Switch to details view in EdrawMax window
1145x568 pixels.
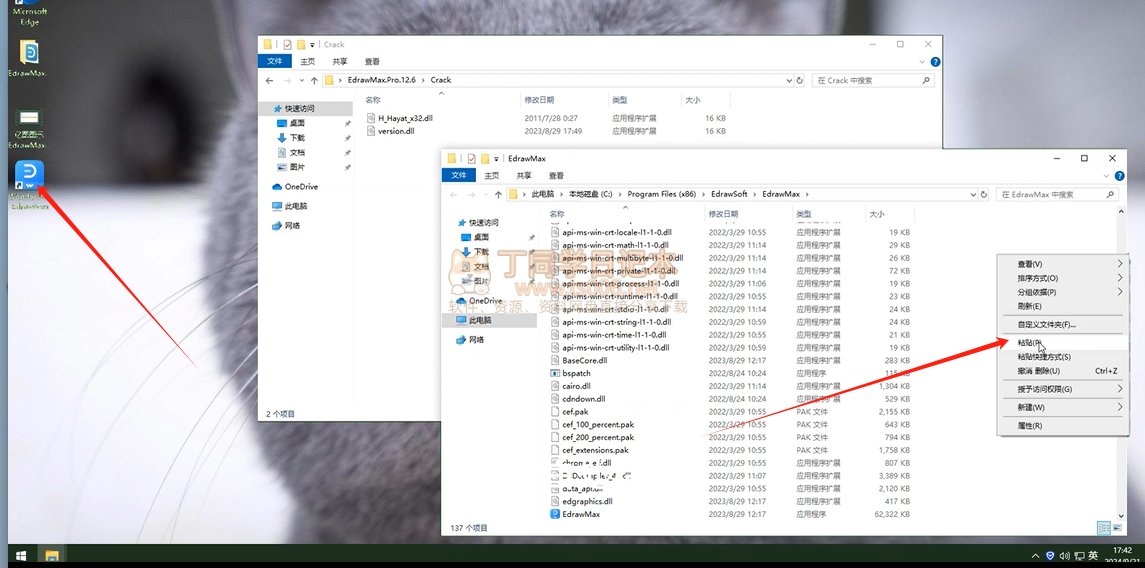click(1103, 527)
